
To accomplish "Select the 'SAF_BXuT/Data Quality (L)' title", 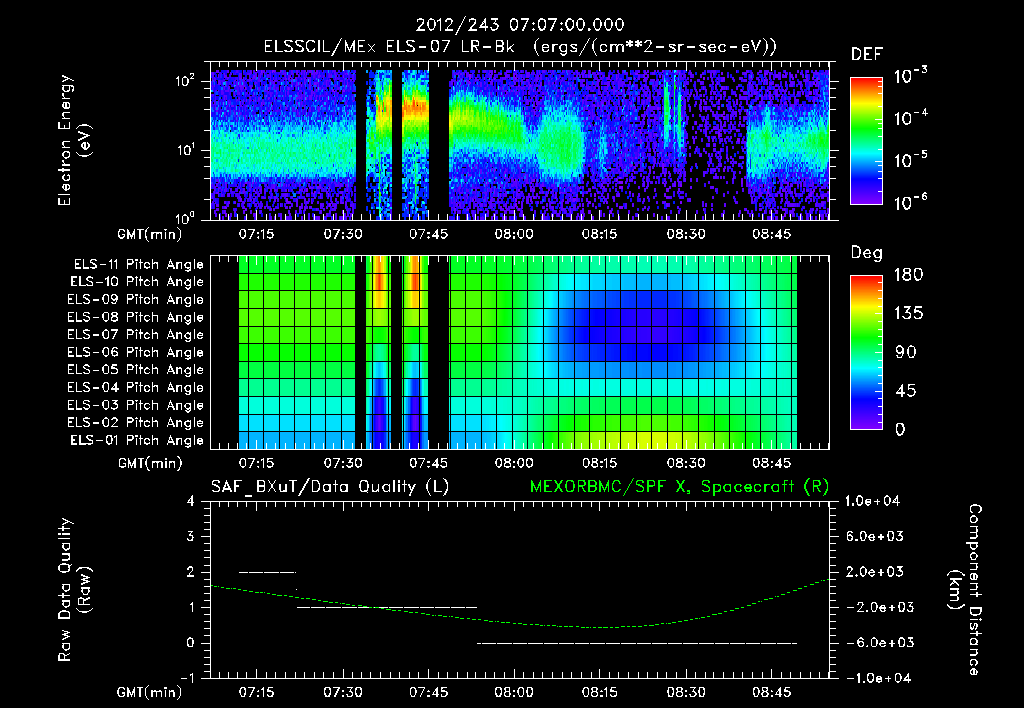I will [330, 487].
